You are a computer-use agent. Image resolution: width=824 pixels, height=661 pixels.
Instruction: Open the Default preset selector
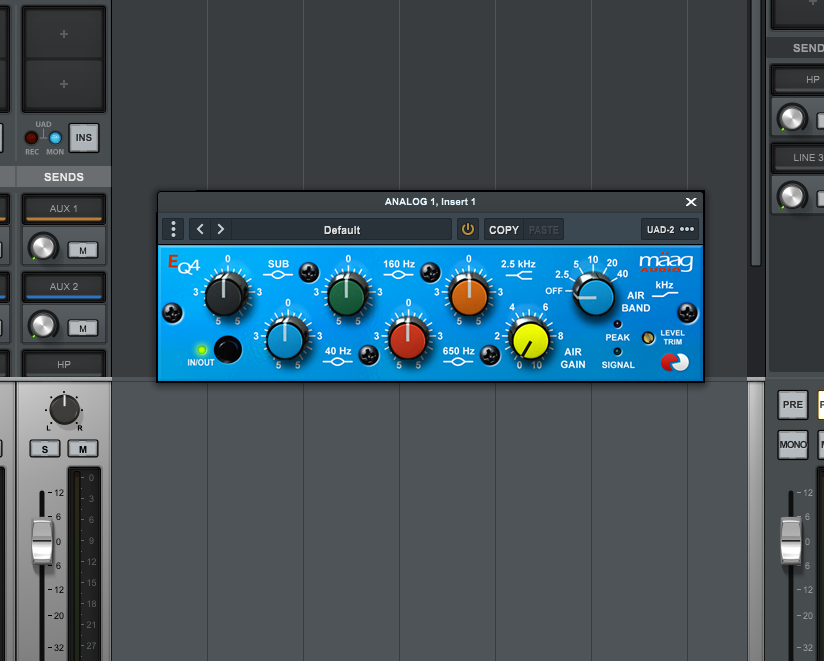click(340, 229)
